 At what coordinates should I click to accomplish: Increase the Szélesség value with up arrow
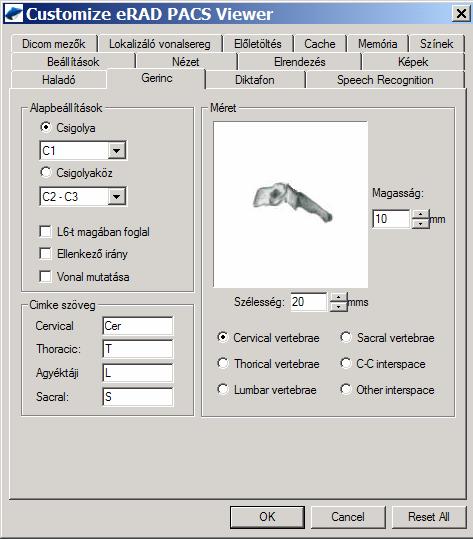[339, 297]
